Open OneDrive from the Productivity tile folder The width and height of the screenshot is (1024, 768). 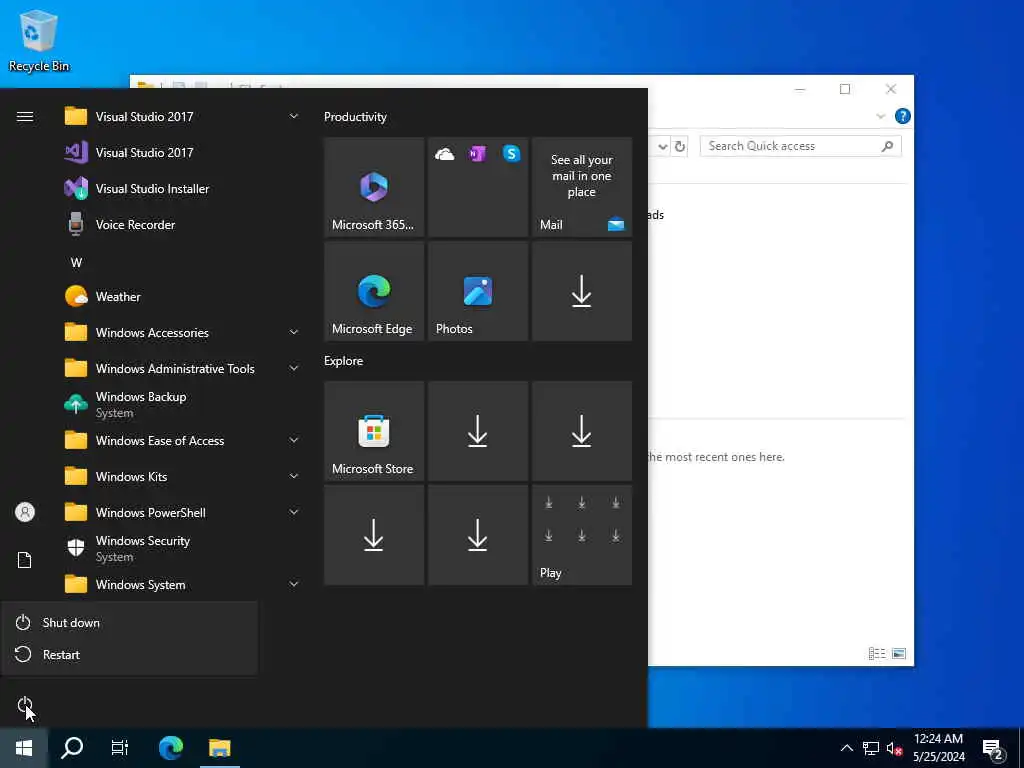pyautogui.click(x=444, y=154)
